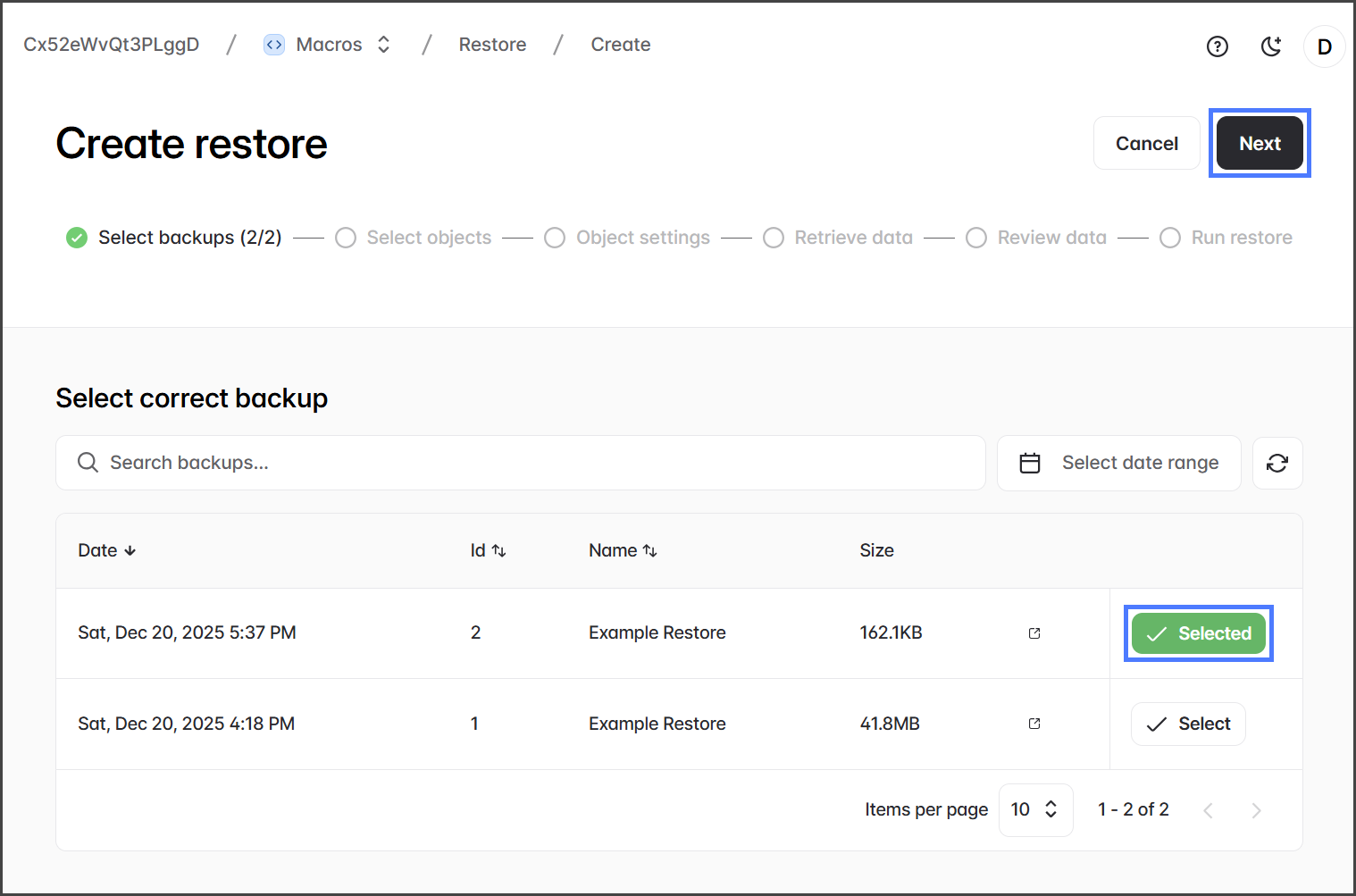Deselect the Selected backup with Id 2
This screenshot has width=1356, height=896.
[1198, 633]
